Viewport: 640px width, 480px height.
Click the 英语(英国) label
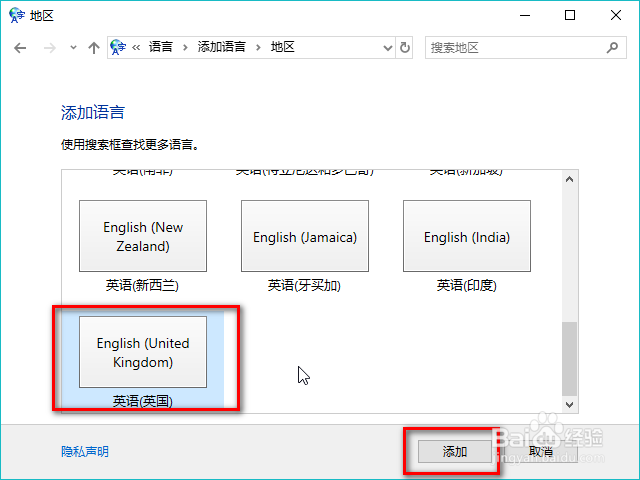142,401
